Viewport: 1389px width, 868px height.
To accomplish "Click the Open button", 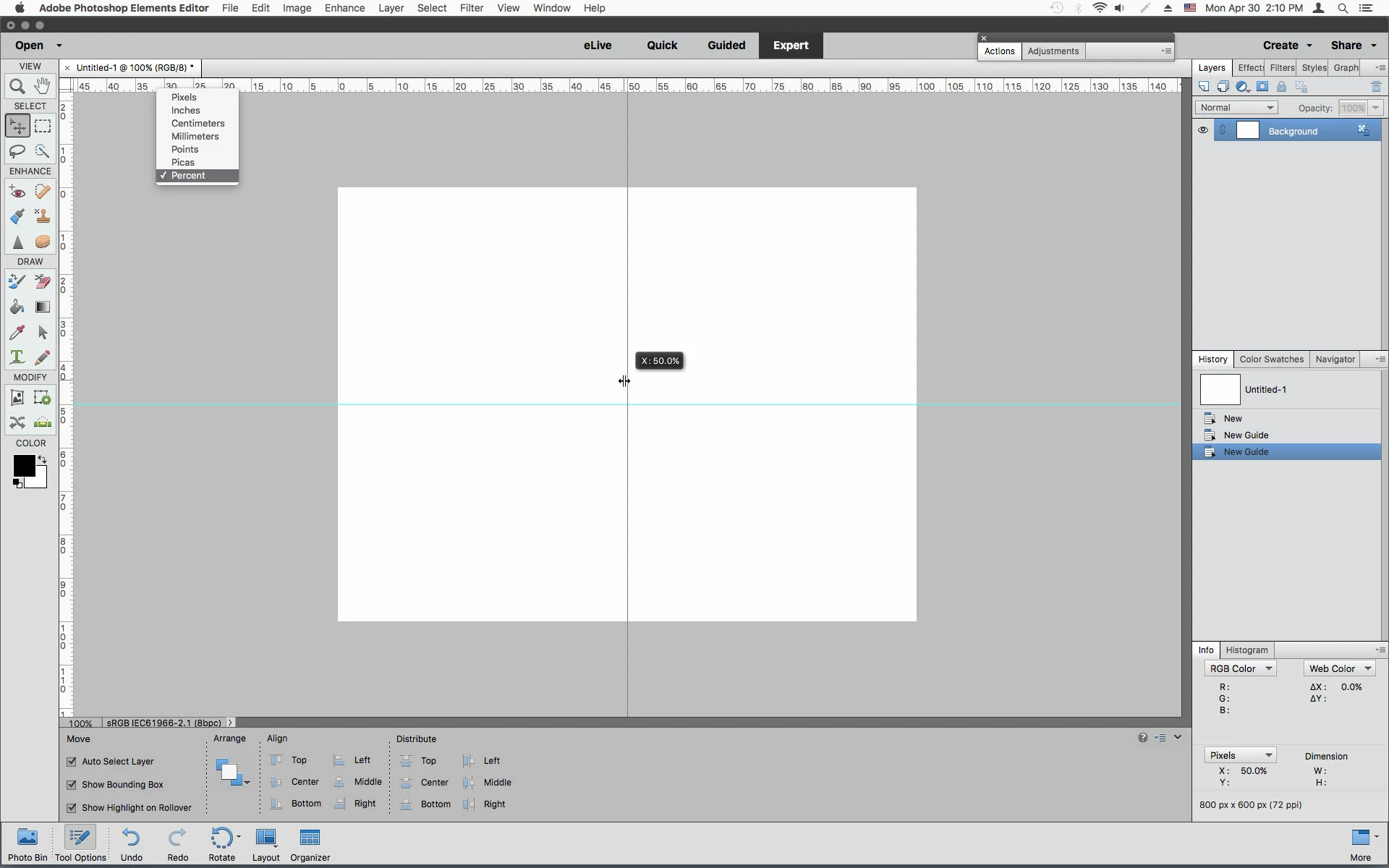I will pos(30,45).
